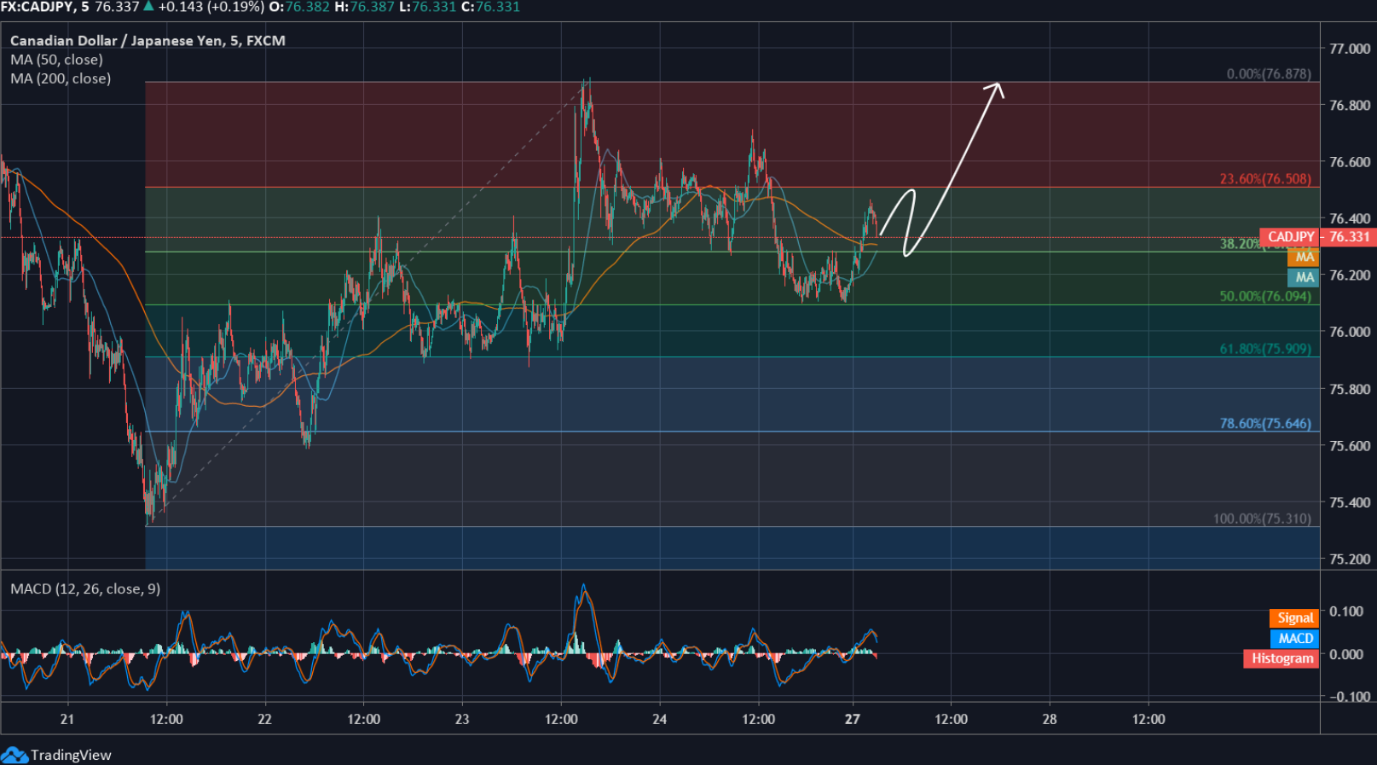This screenshot has height=765, width=1377.
Task: Click the 78.60%(75.646) Fibonacci level label
Action: tap(1265, 424)
